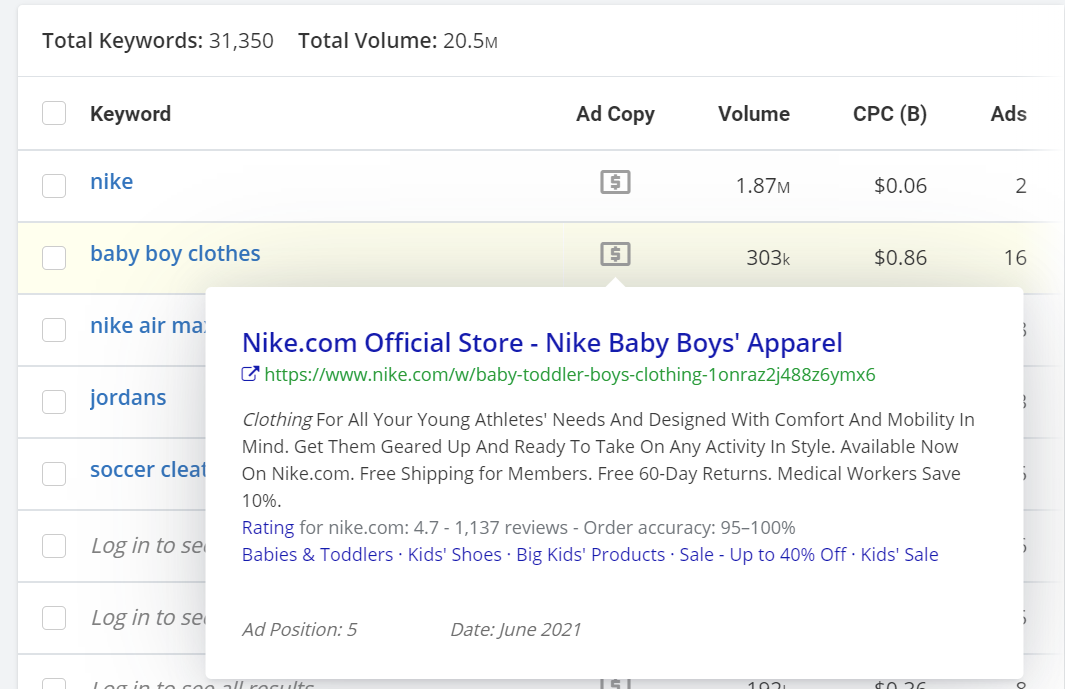Open the baby boy clothes keyword
This screenshot has height=689, width=1065.
175,253
